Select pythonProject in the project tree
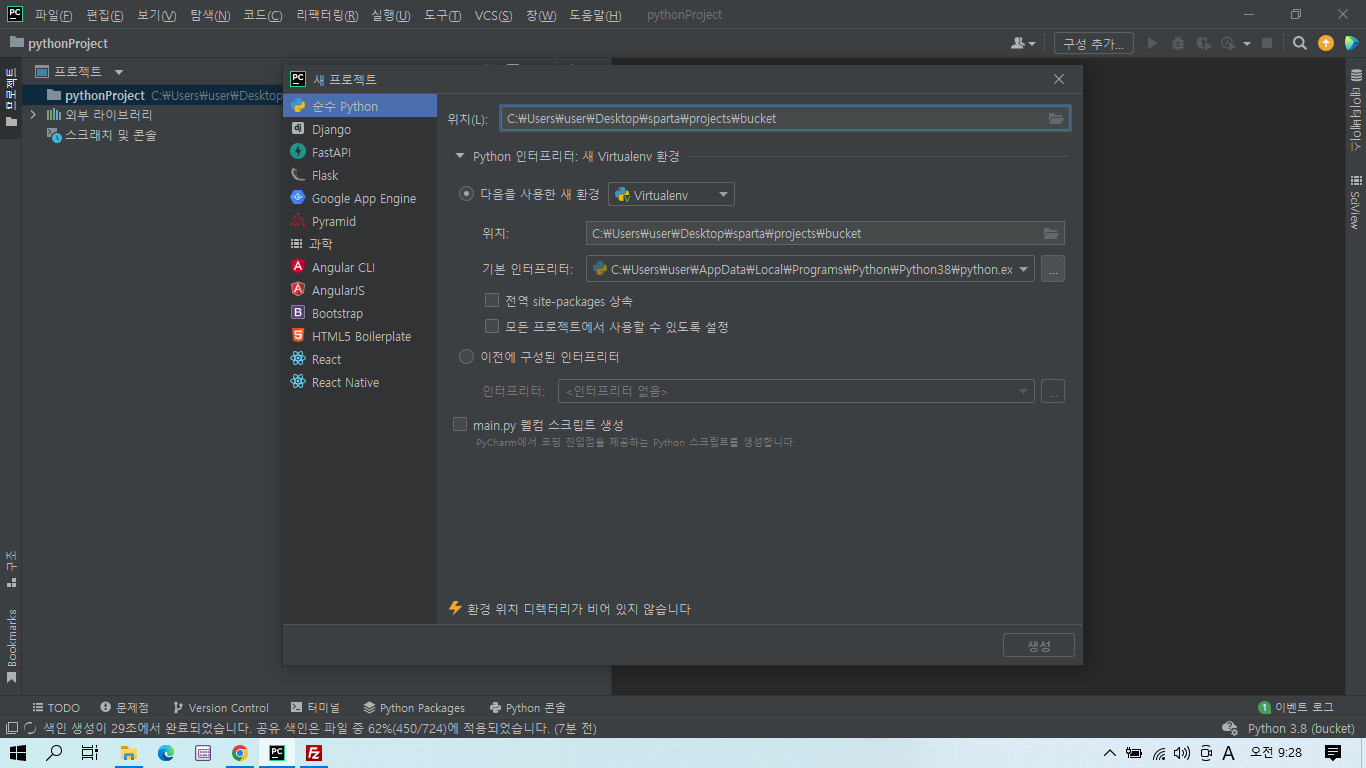Viewport: 1366px width, 768px height. click(105, 95)
